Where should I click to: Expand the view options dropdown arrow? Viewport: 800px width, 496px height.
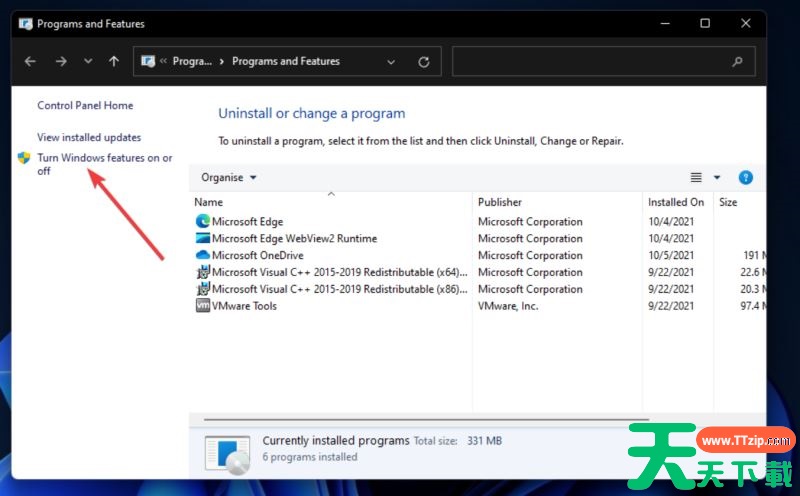click(717, 178)
